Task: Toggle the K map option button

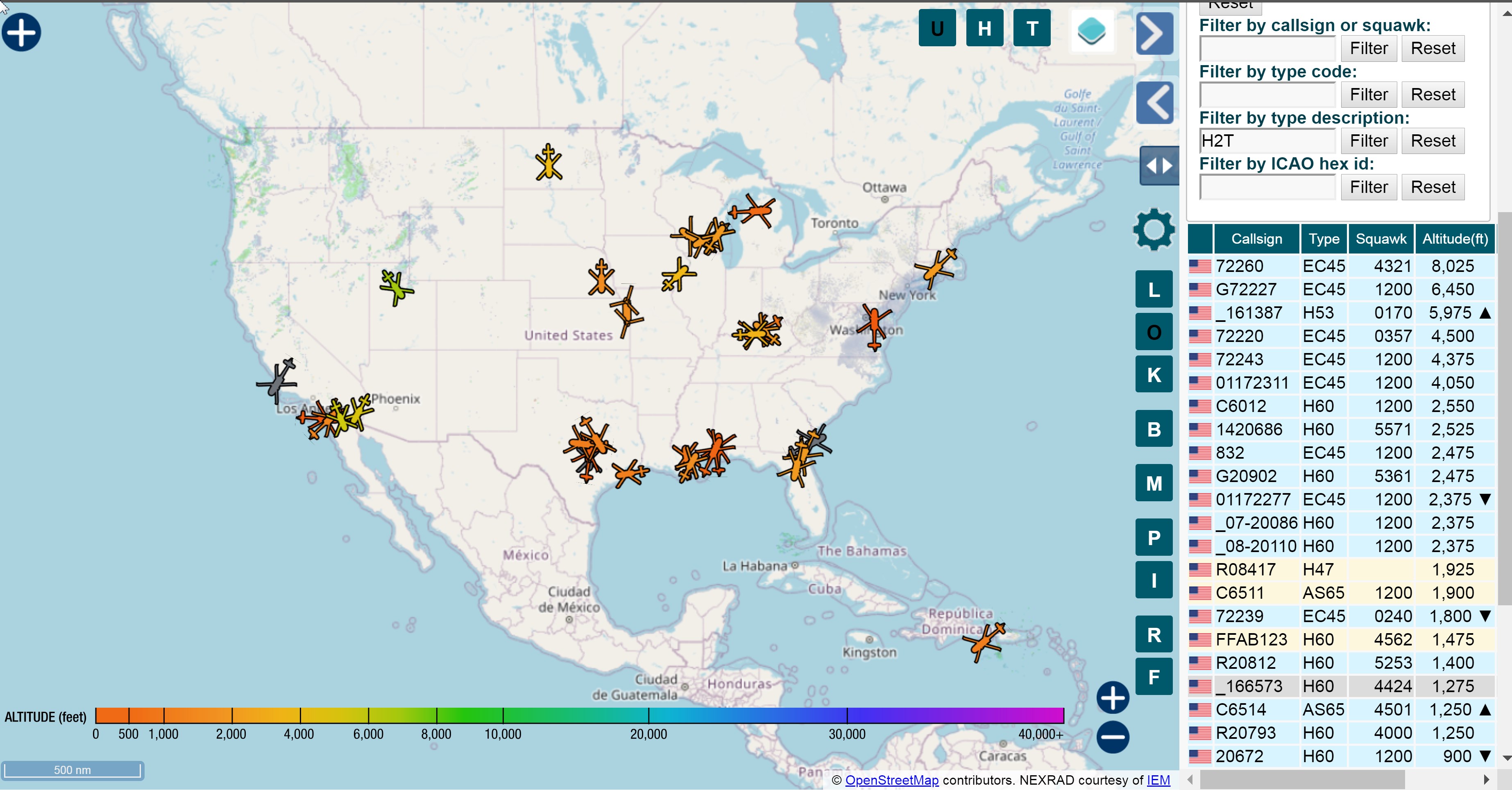Action: 1154,374
